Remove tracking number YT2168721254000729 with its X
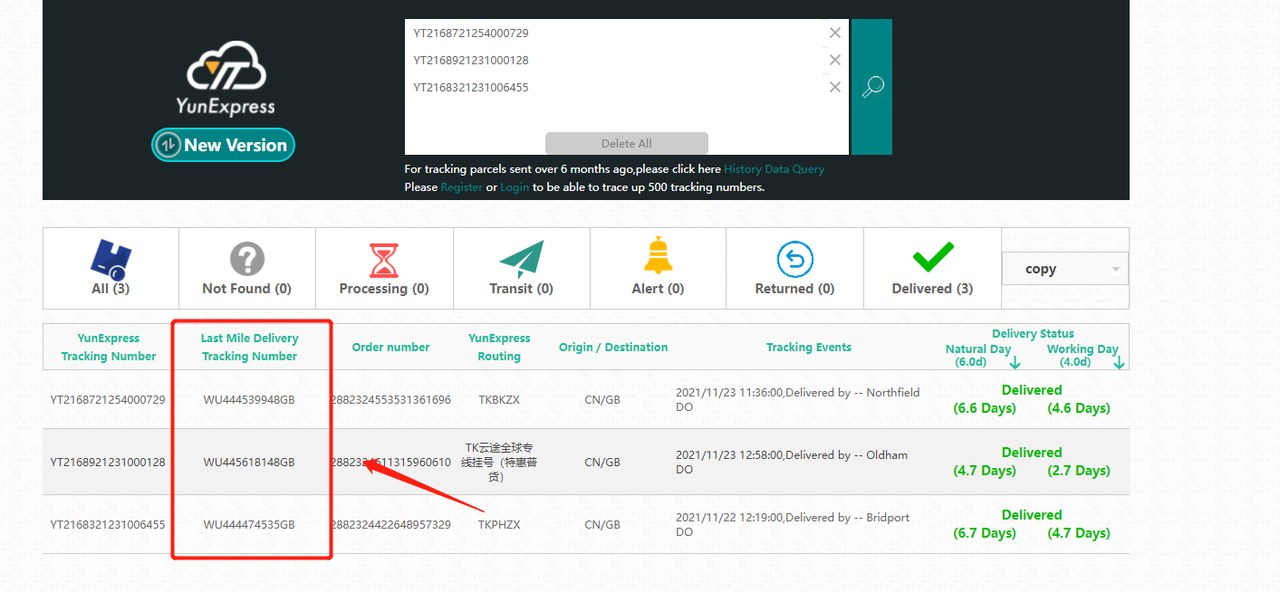The image size is (1280, 592). click(x=835, y=33)
